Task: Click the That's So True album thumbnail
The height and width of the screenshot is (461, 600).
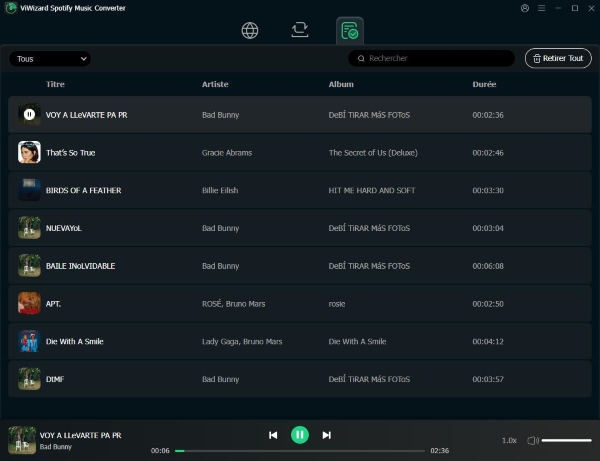Action: pyautogui.click(x=29, y=152)
